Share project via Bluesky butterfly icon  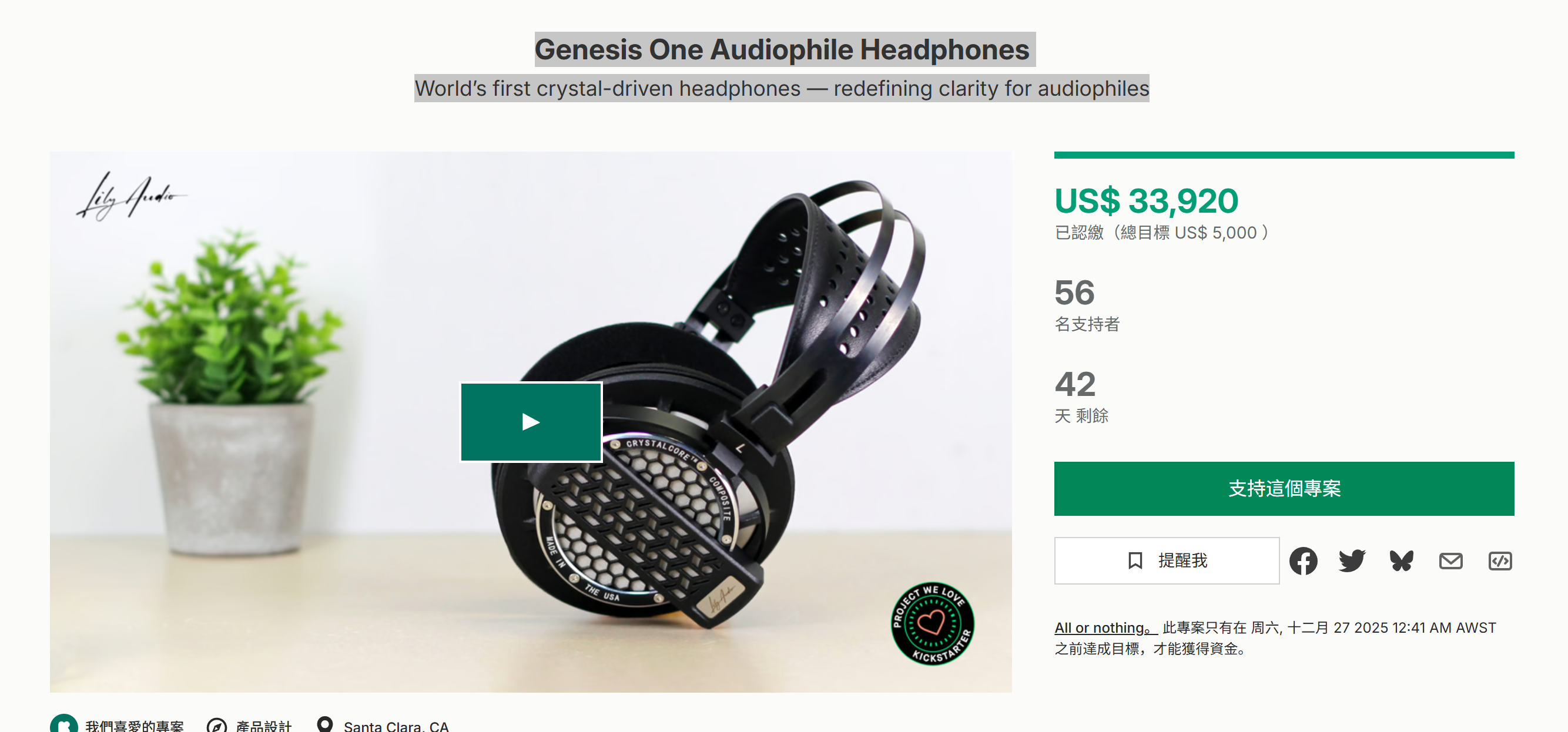point(1401,560)
